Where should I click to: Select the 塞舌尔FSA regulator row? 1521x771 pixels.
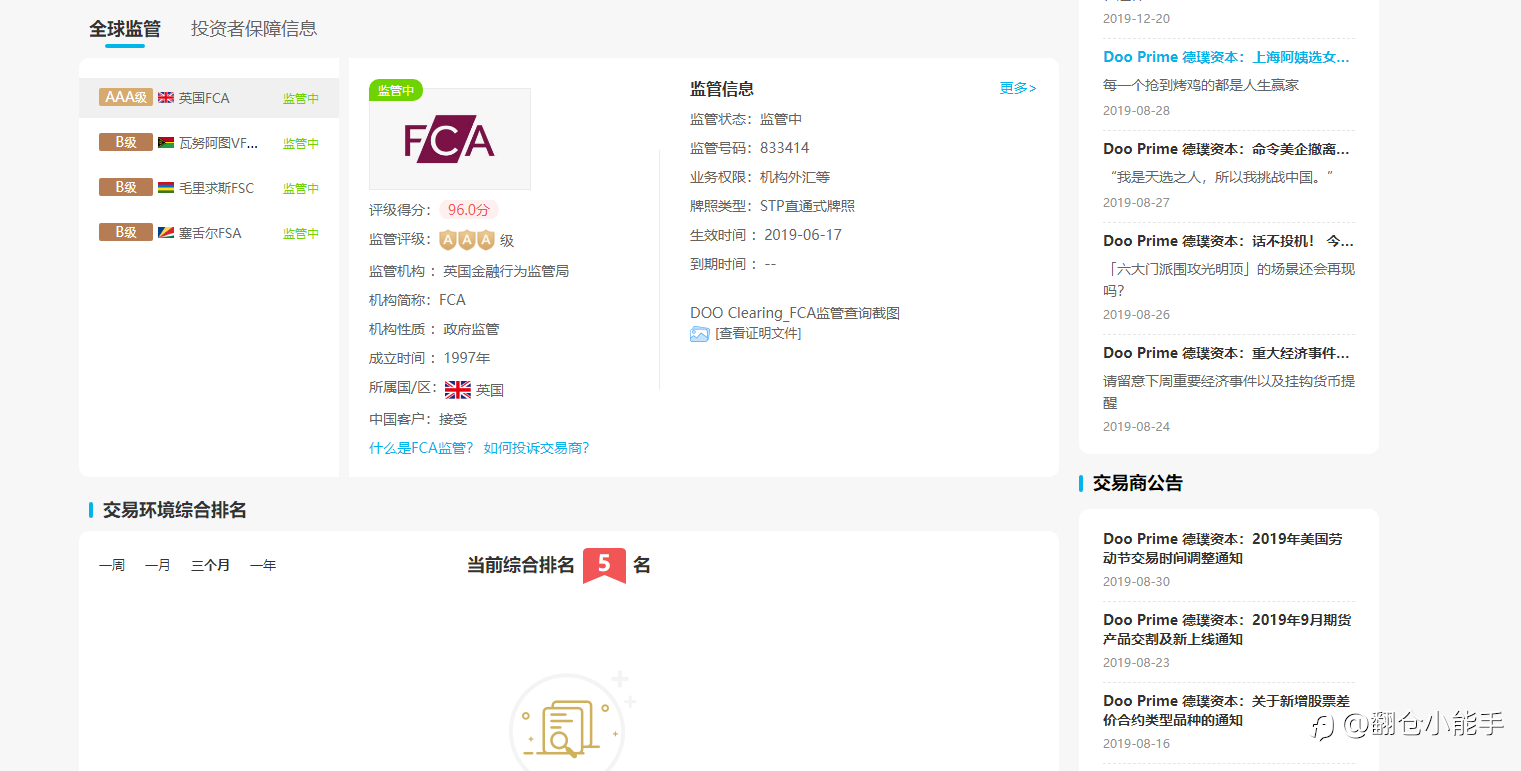pyautogui.click(x=209, y=233)
